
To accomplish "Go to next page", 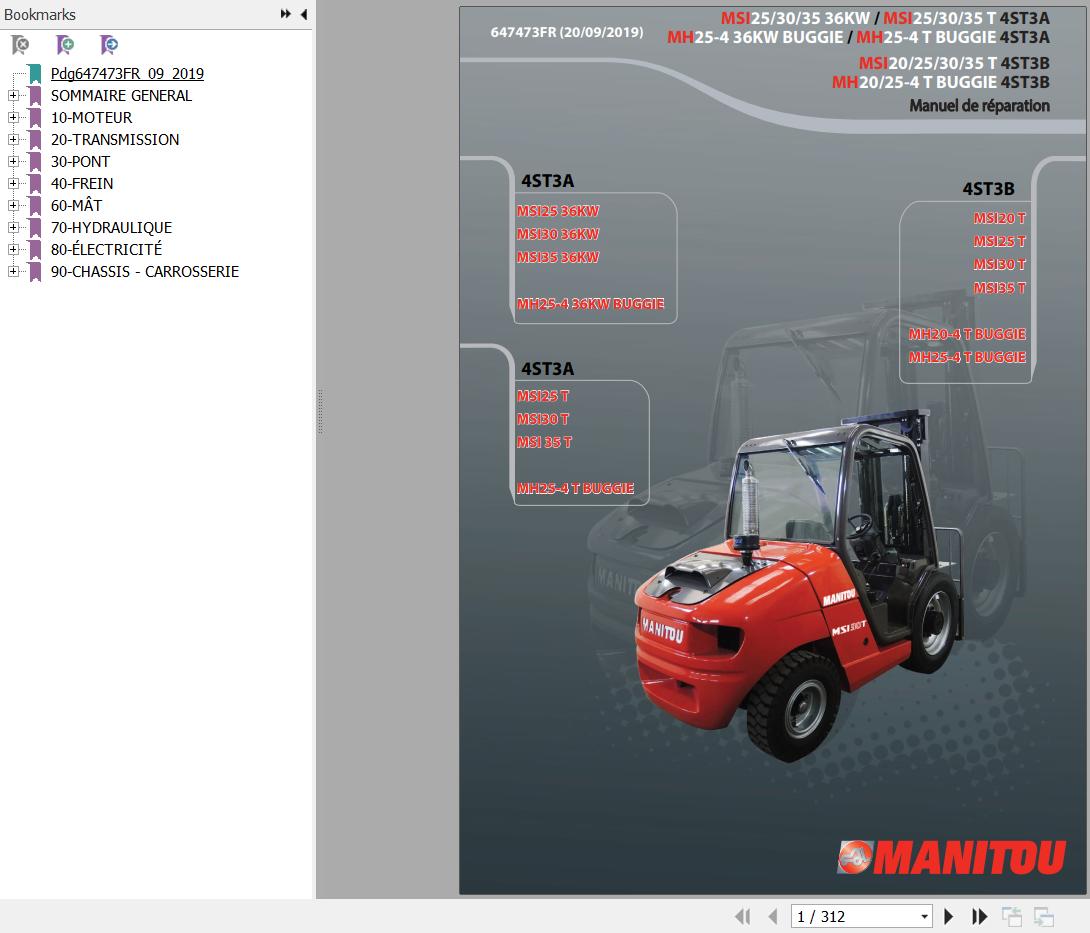I will click(x=948, y=916).
